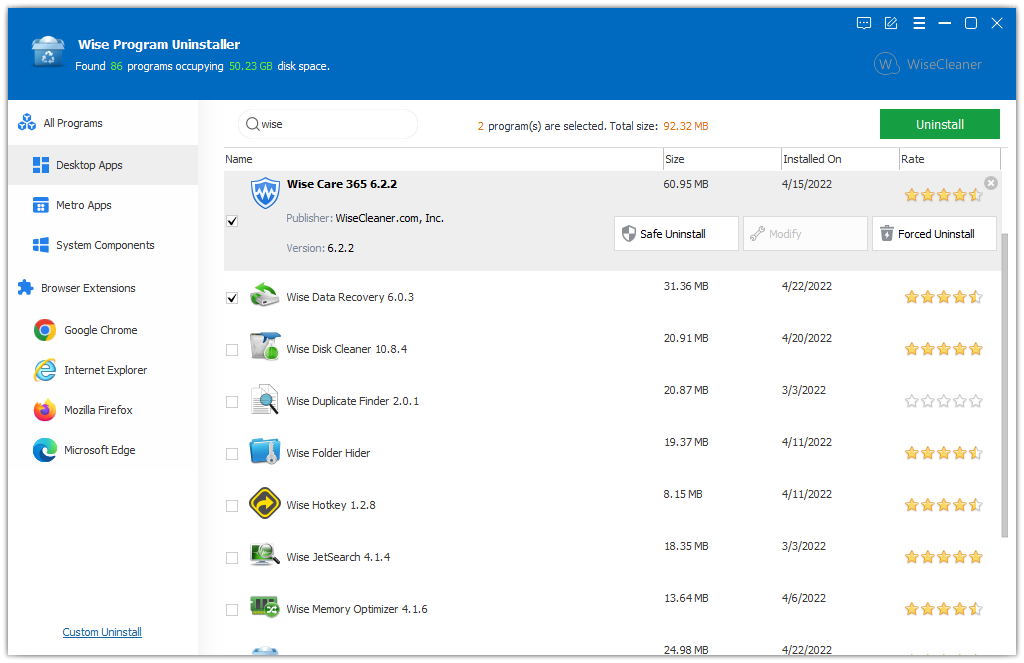Viewport: 1024px width, 663px height.
Task: Open the edit note icon in title bar
Action: pos(891,23)
